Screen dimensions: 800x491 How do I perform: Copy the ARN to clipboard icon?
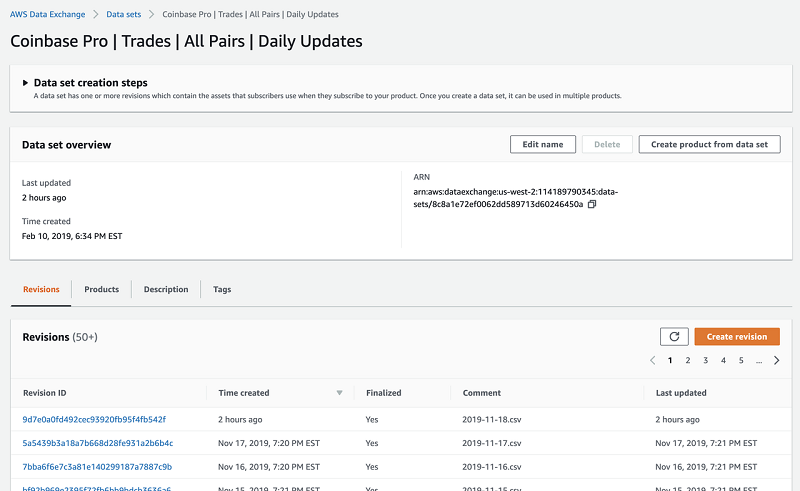click(592, 204)
